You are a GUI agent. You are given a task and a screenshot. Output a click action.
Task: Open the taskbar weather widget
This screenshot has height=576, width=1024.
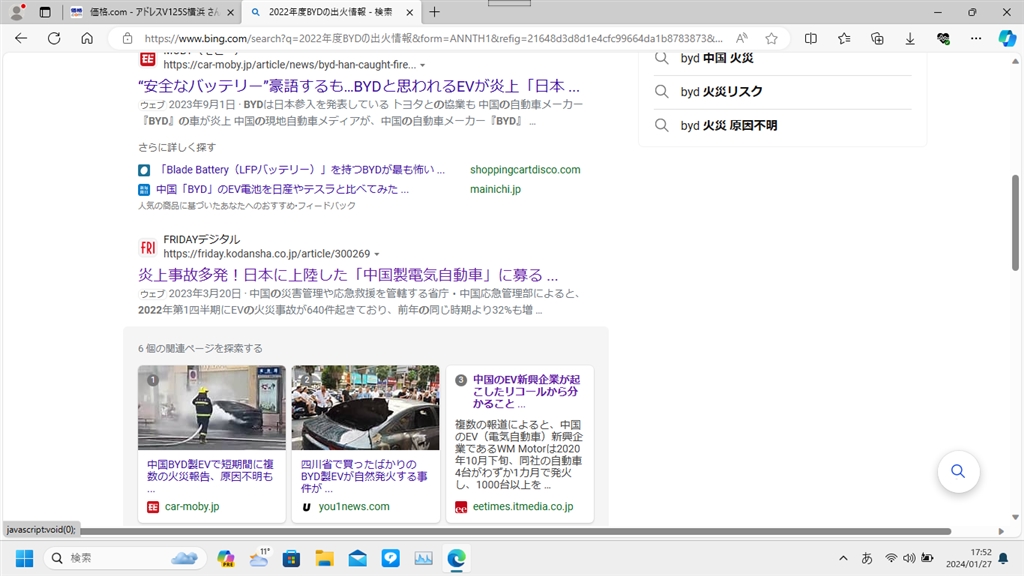pos(259,558)
